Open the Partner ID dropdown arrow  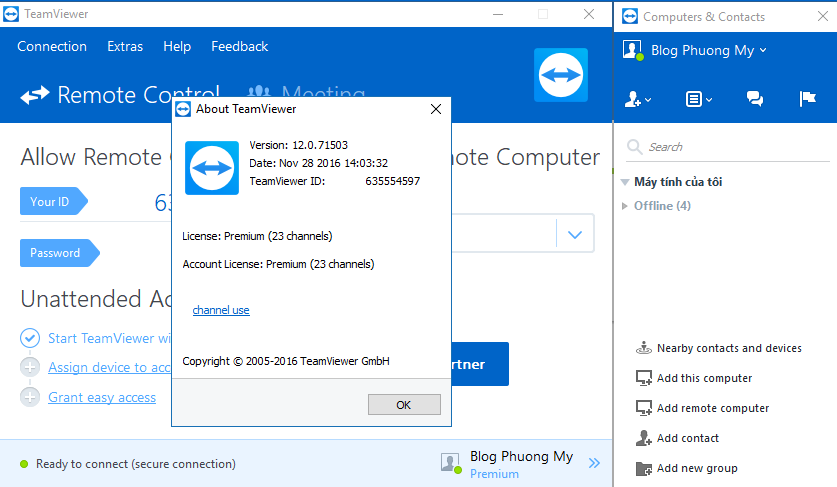pos(575,234)
